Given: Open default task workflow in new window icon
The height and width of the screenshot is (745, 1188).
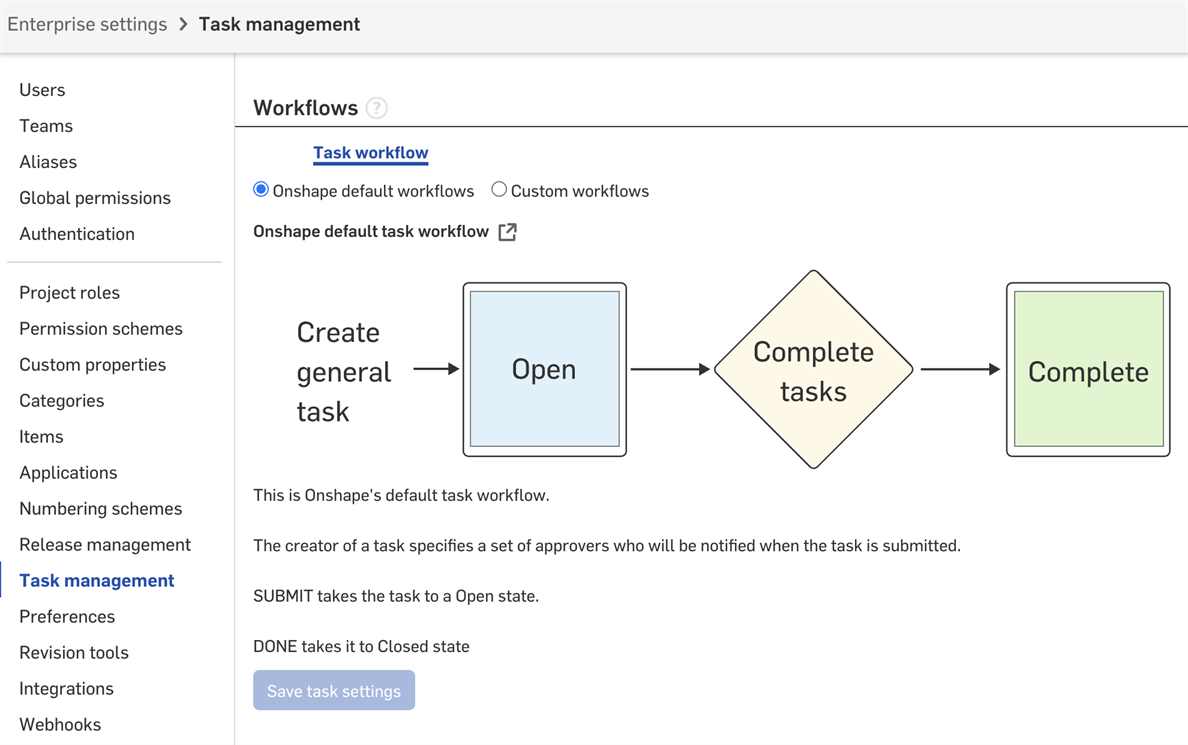Looking at the screenshot, I should [x=508, y=232].
